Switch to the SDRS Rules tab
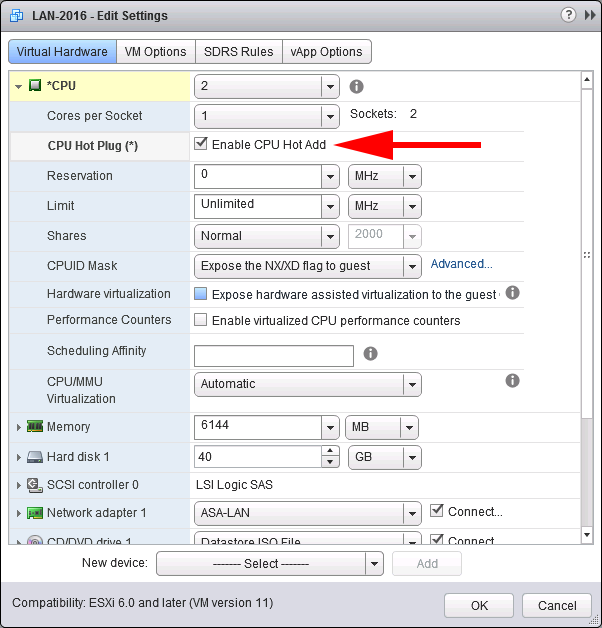The height and width of the screenshot is (628, 602). pyautogui.click(x=239, y=52)
